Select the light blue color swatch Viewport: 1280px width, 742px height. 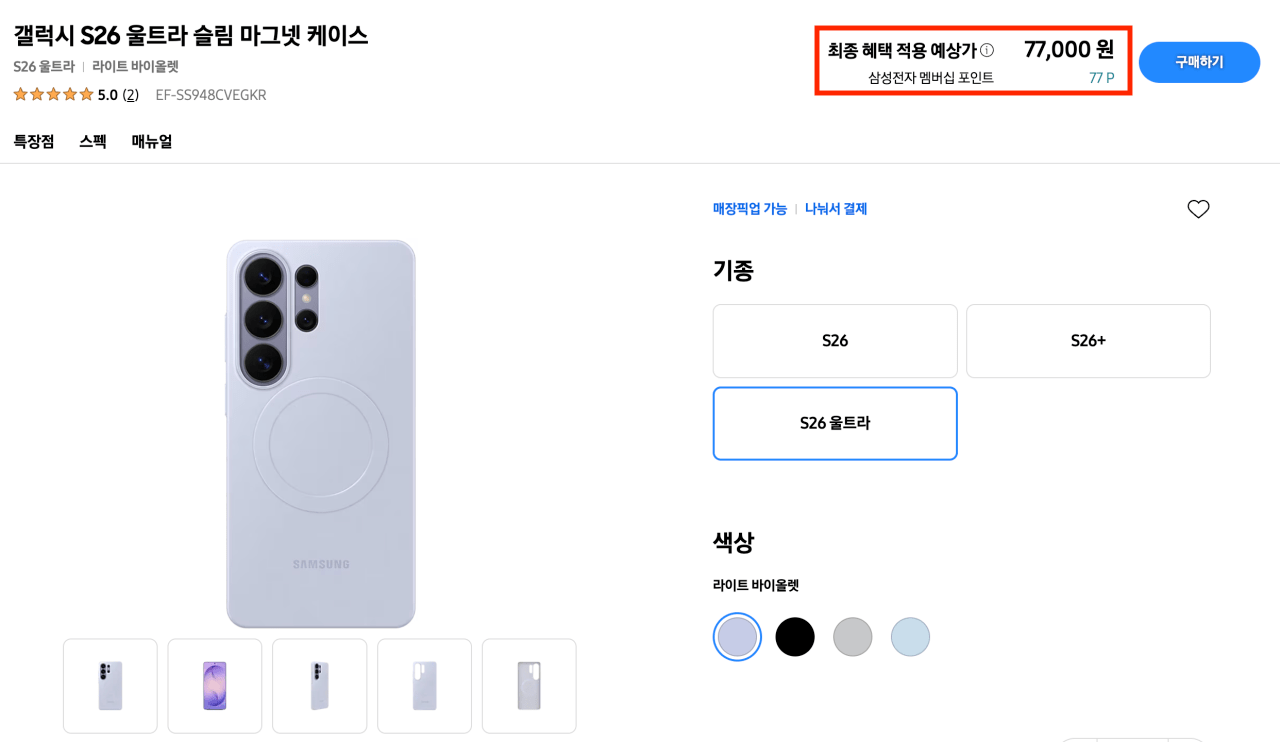910,636
